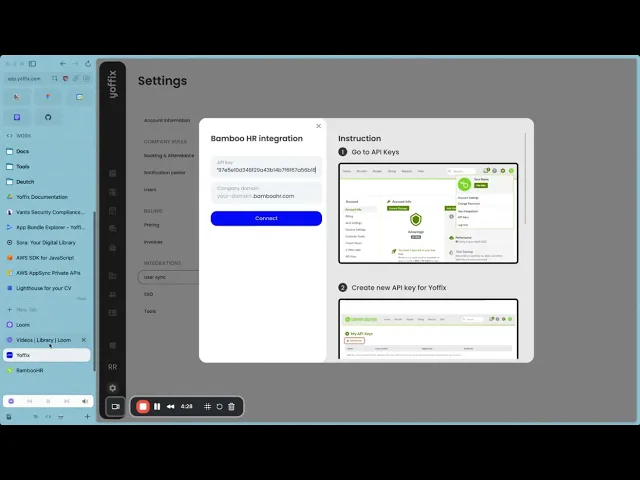Open the first pinned favorite tile
640x480 pixels.
point(17,97)
